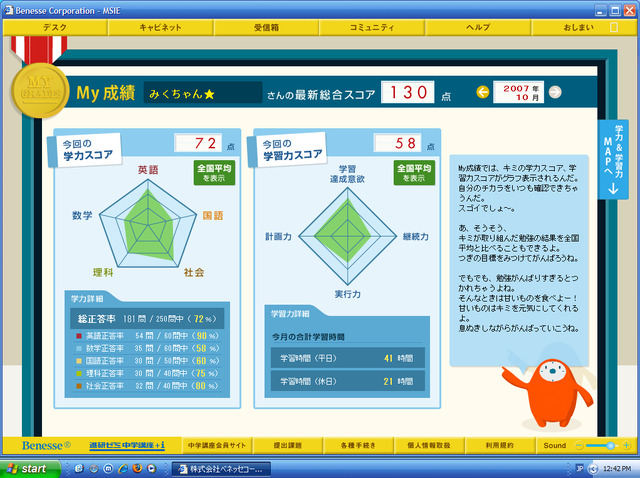Launch Internet Explorer from quick launch
Screen dimensions: 640x478
point(123,468)
